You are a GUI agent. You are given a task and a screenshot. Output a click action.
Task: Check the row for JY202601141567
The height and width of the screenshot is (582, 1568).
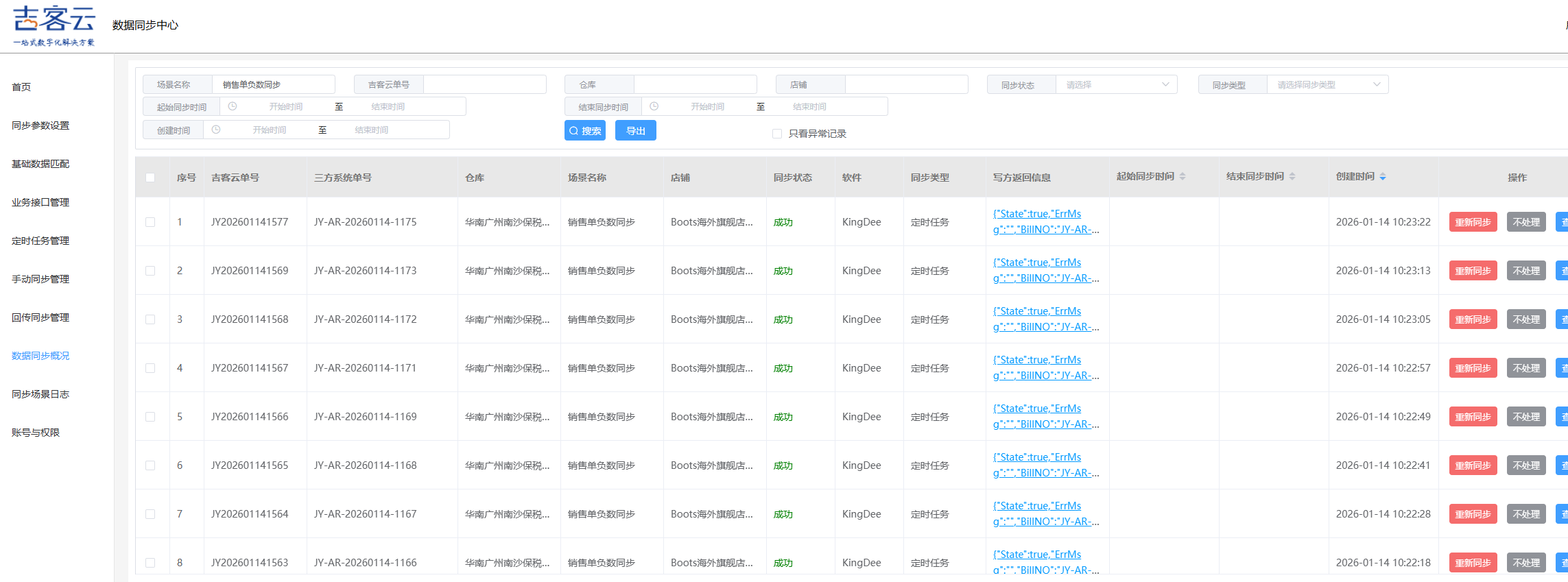pos(150,368)
